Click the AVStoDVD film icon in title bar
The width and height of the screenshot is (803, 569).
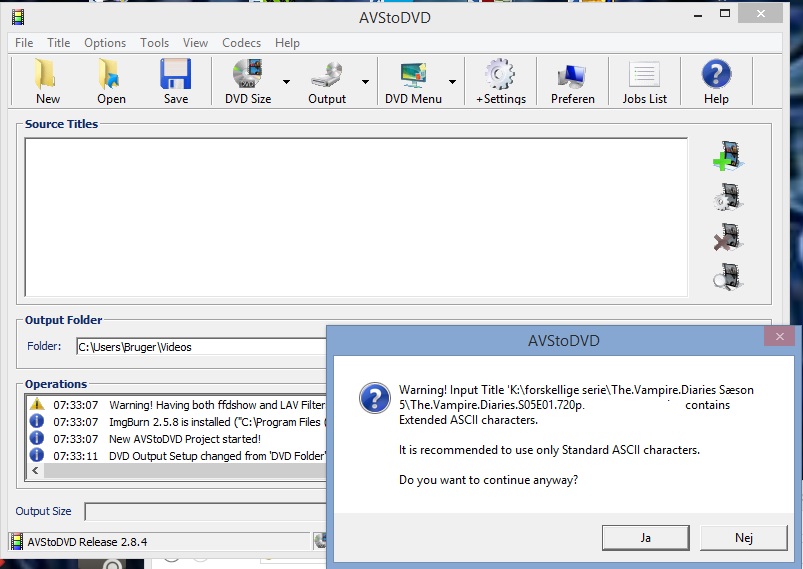pyautogui.click(x=17, y=17)
